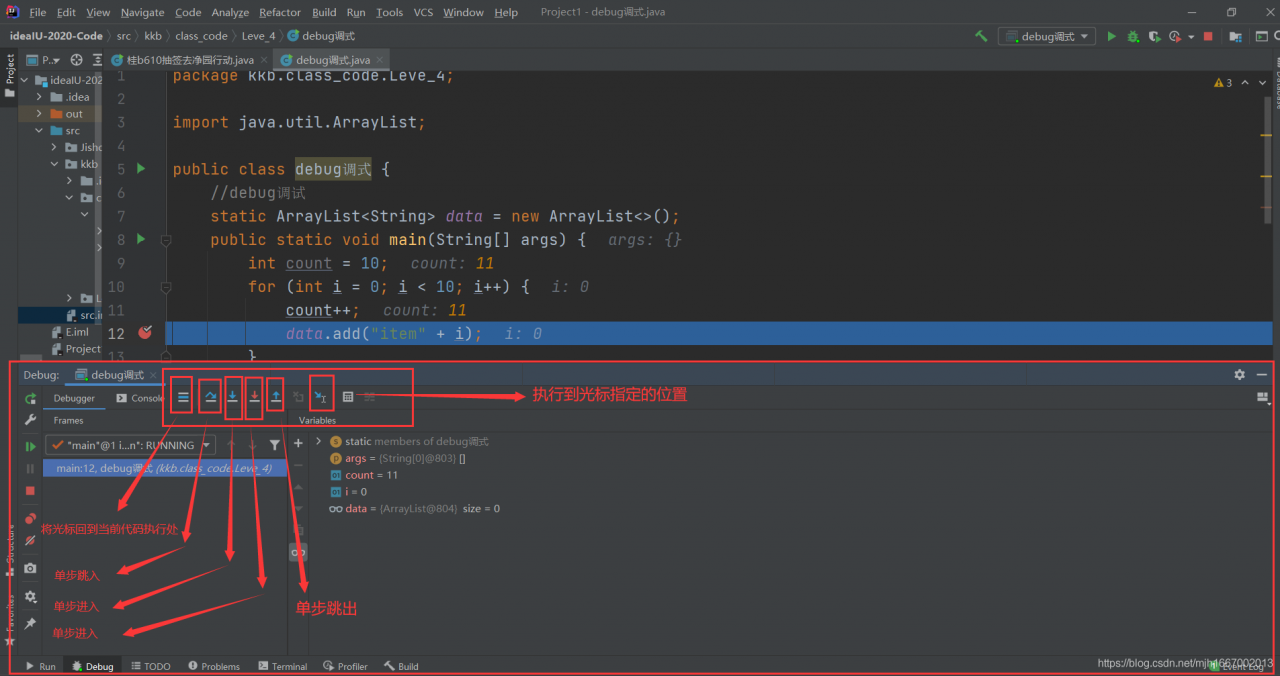
Task: Open the File menu
Action: 38,12
